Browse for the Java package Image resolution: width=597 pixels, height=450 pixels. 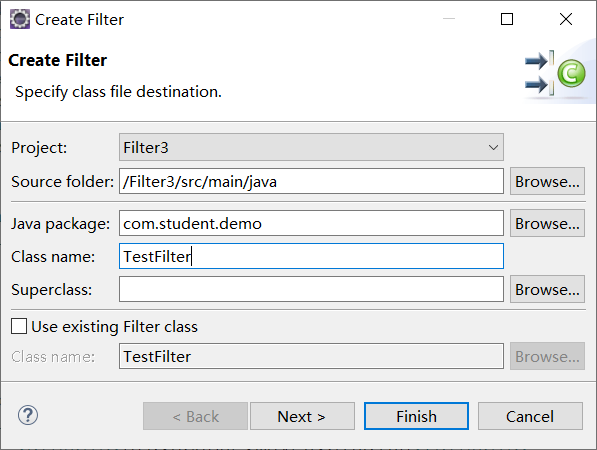click(x=547, y=223)
